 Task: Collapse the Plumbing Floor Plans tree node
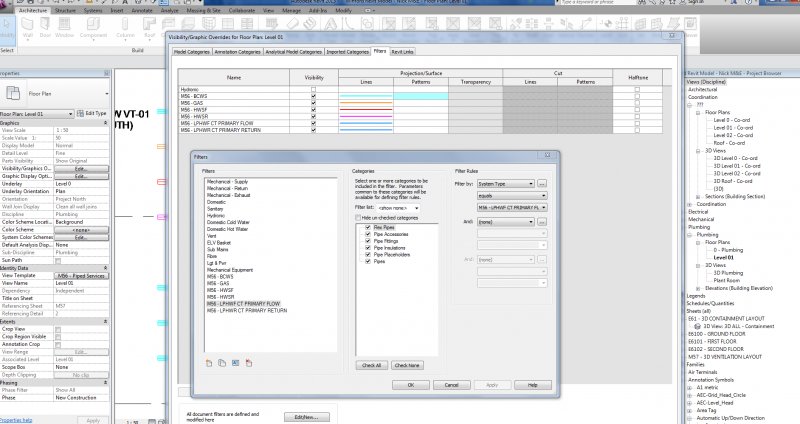[698, 243]
